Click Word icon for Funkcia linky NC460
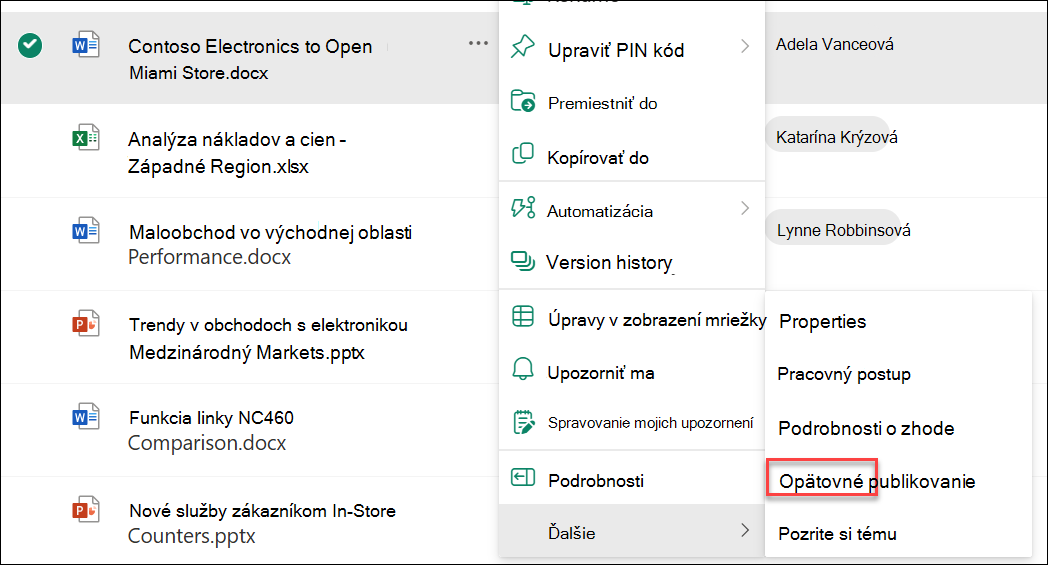Screen dimensions: 1048x565 click(x=86, y=417)
